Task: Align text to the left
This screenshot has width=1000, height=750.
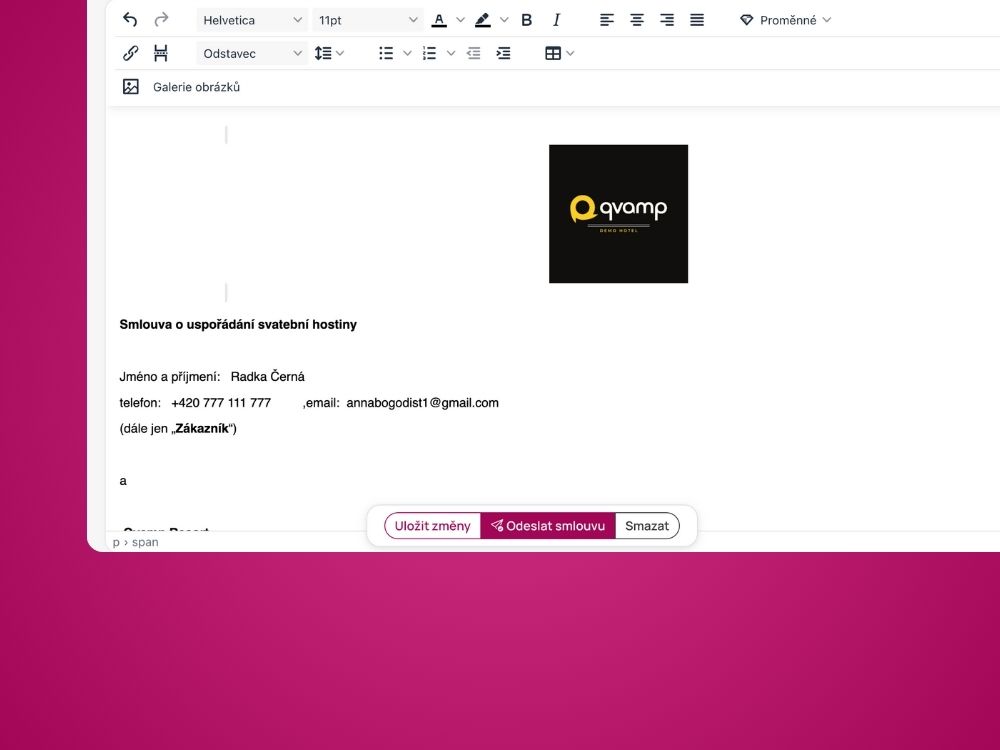Action: (607, 20)
